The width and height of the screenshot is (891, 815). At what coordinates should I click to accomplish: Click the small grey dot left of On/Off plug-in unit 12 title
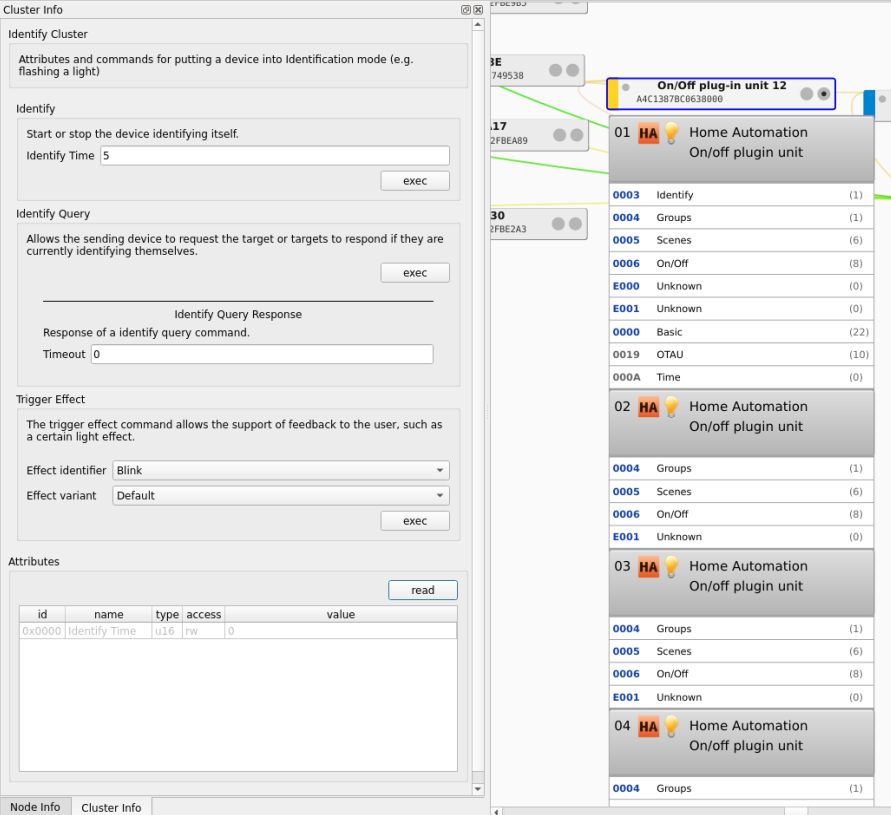coord(626,88)
